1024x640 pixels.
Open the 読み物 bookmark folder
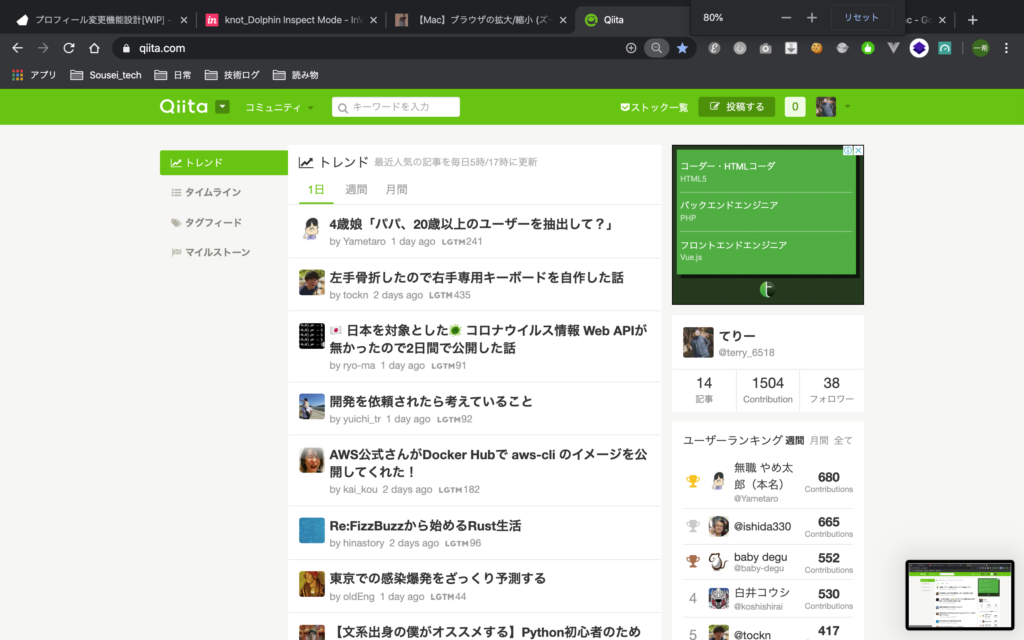[296, 75]
